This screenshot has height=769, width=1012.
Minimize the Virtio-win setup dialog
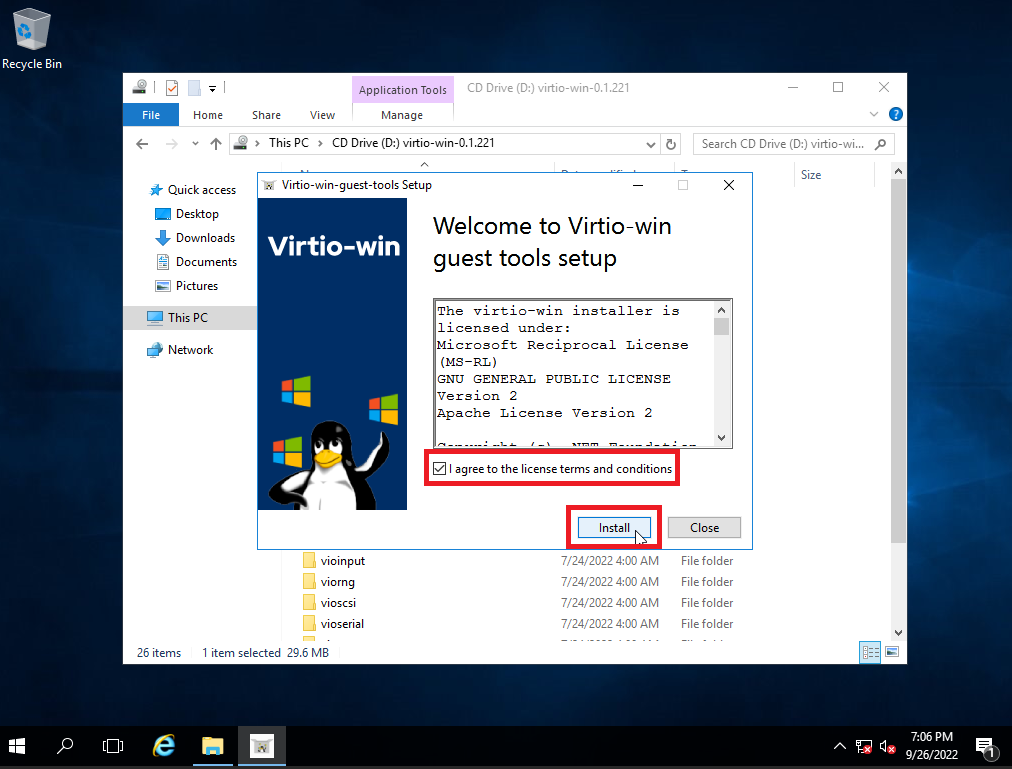coord(638,185)
